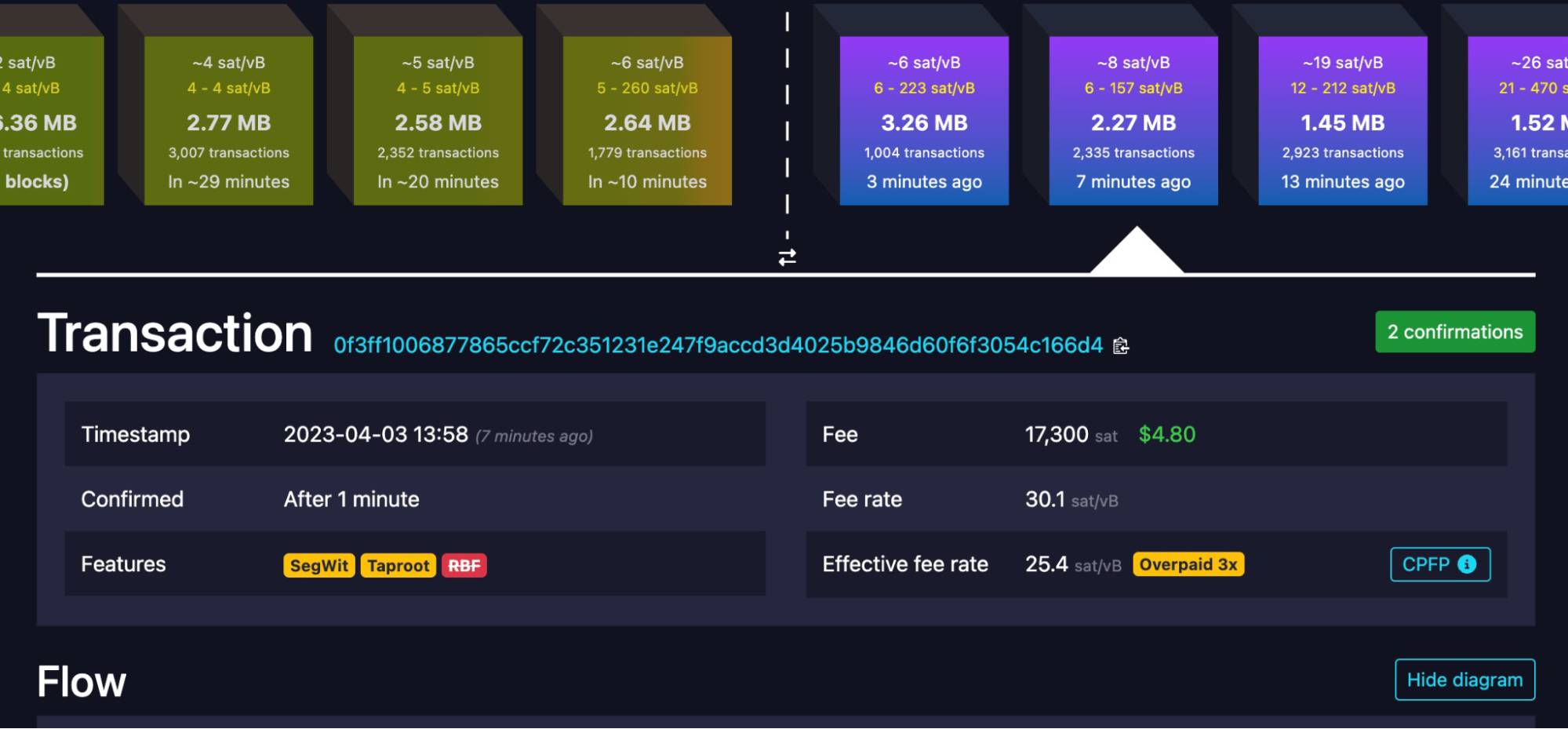This screenshot has height=729, width=1568.
Task: Copy the transaction ID to clipboard
Action: point(1122,345)
